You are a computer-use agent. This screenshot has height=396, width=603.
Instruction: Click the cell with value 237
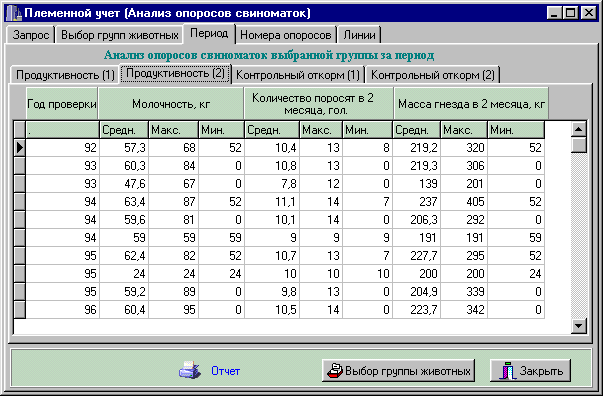416,202
